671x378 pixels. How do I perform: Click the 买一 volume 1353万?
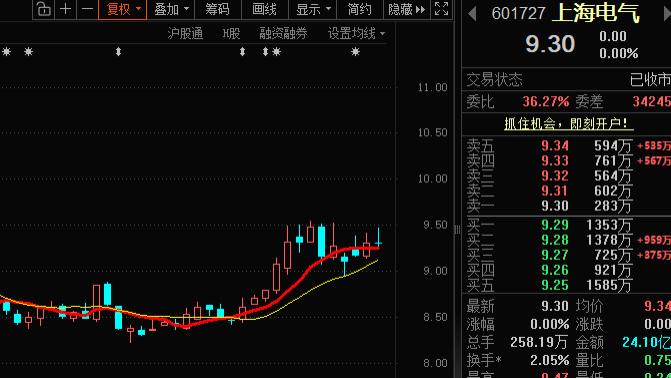(609, 225)
